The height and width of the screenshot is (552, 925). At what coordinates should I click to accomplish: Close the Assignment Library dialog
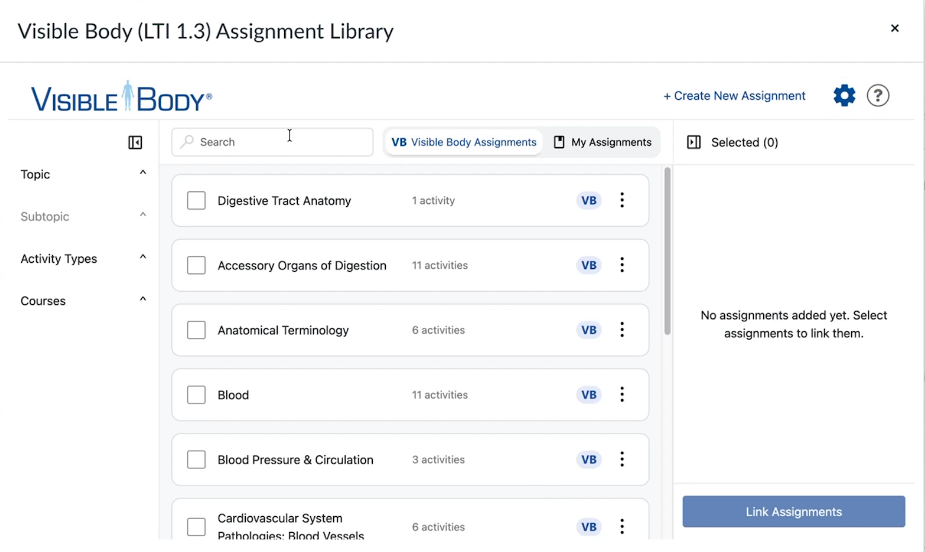tap(895, 28)
